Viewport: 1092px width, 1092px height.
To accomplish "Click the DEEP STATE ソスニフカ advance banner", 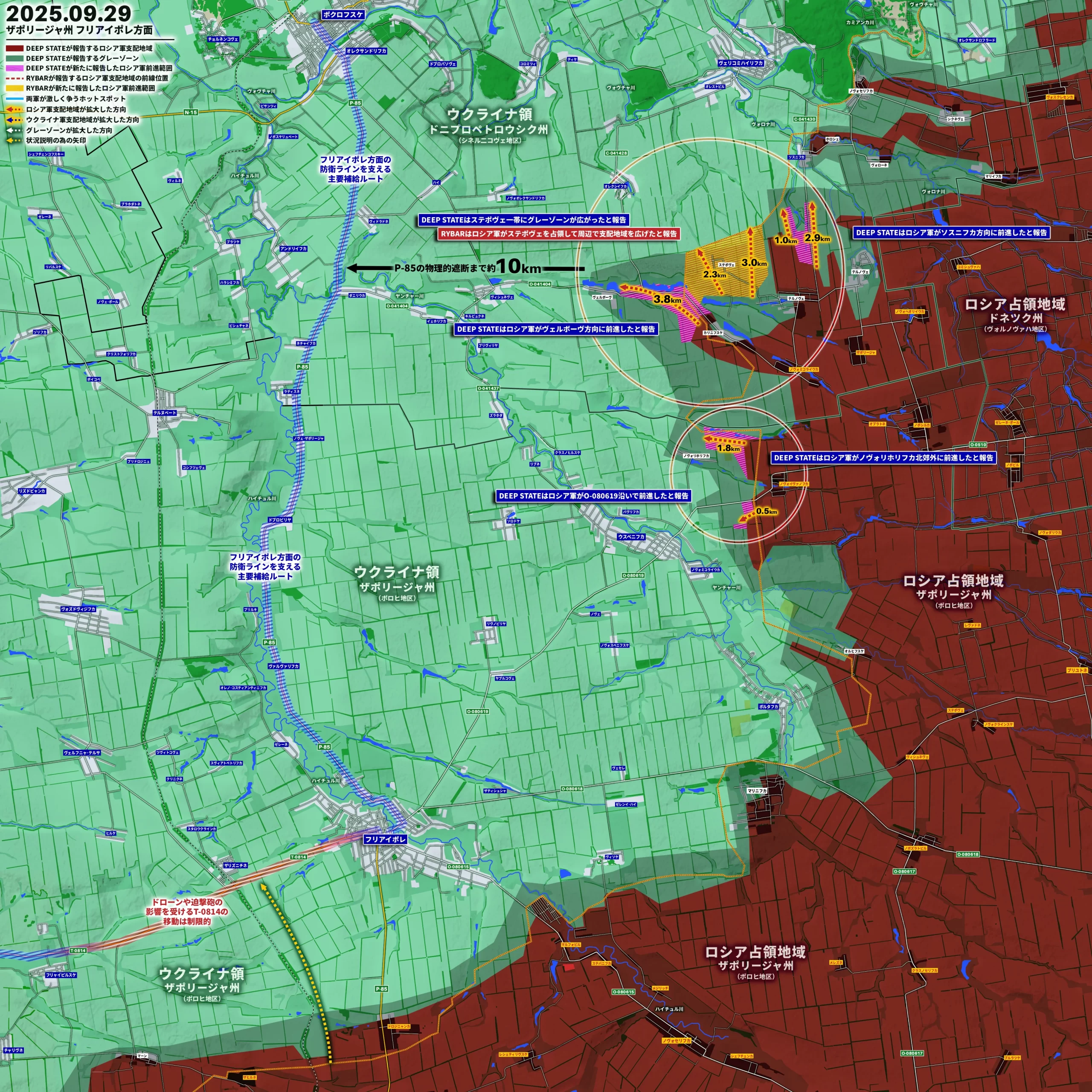I will (x=951, y=232).
